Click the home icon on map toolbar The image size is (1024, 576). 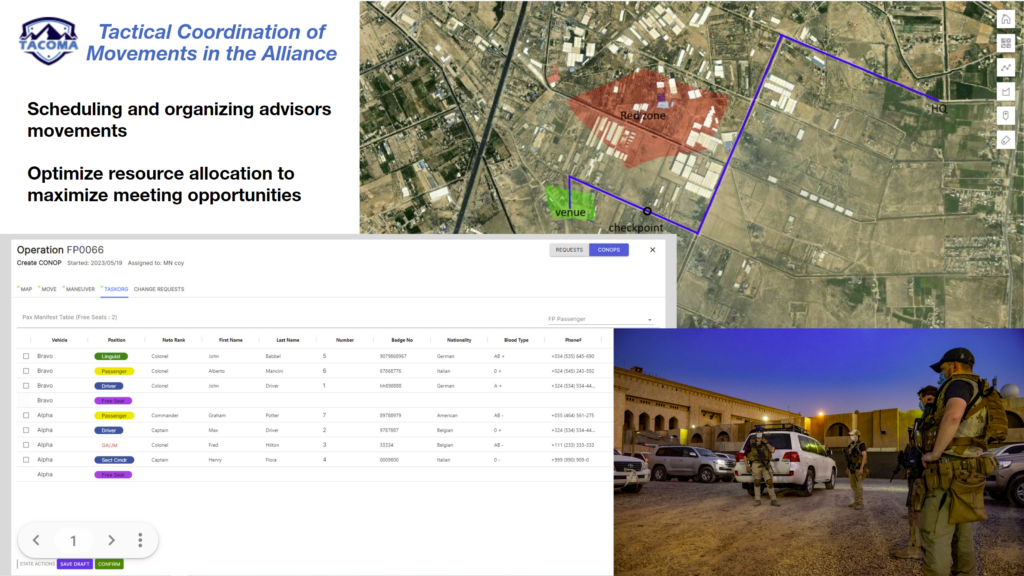[1005, 19]
